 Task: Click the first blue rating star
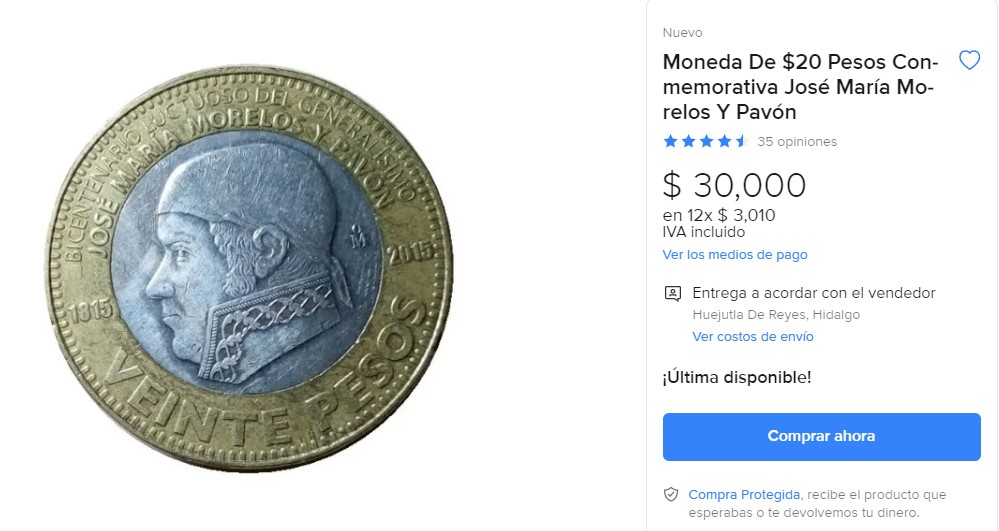670,141
